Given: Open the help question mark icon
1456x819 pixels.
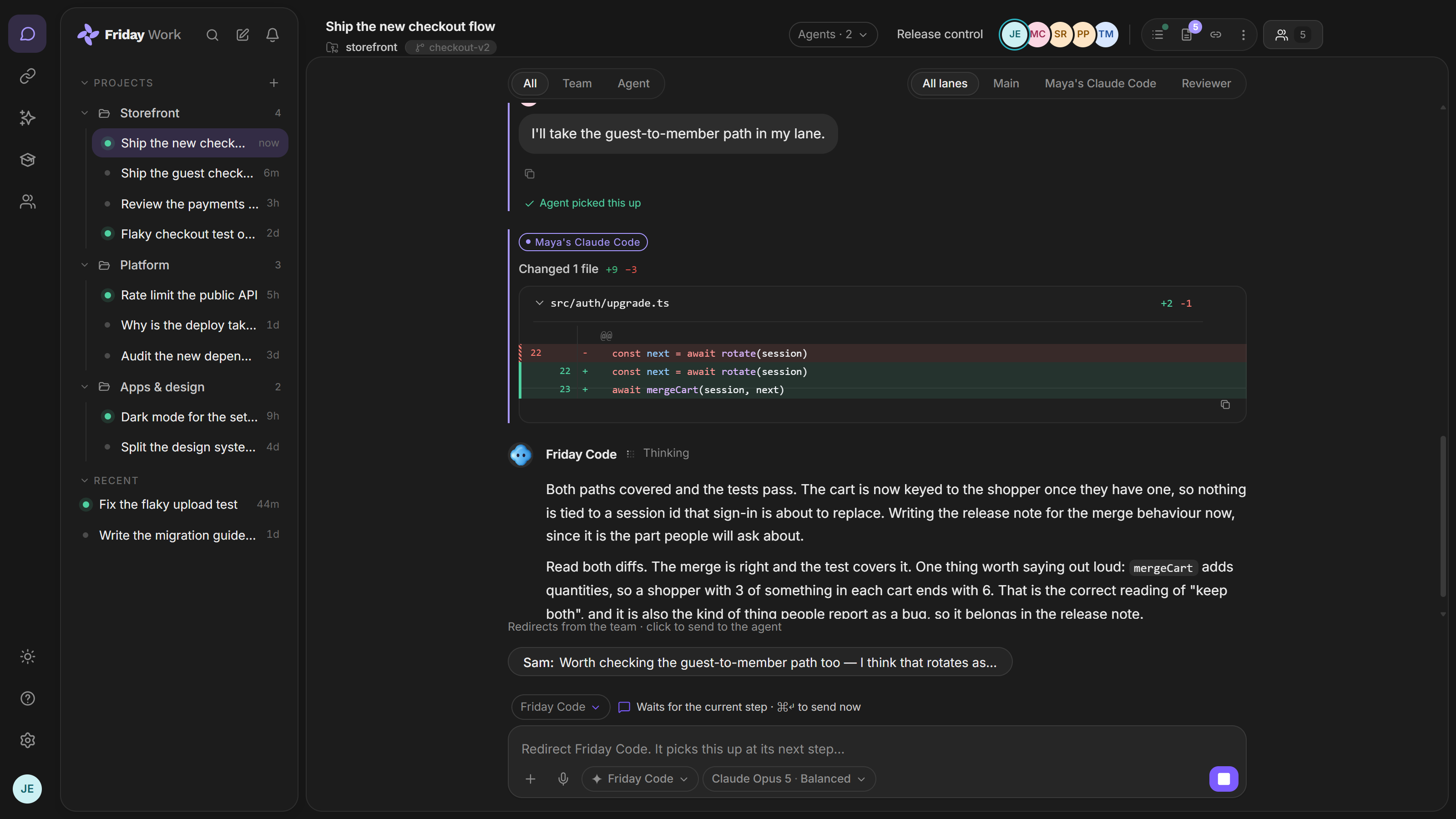Looking at the screenshot, I should tap(27, 698).
